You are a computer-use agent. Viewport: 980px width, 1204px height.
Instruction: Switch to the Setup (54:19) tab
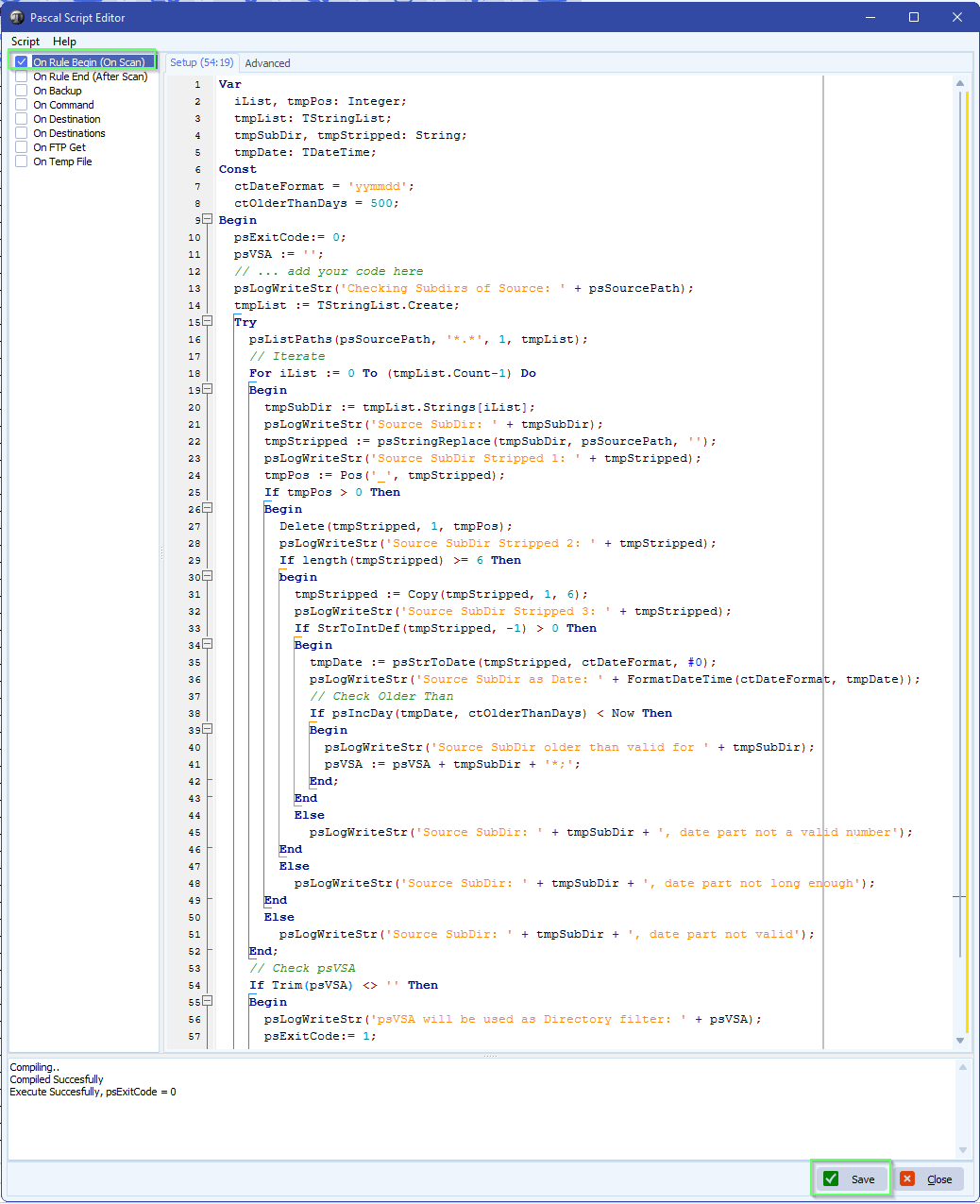pos(202,62)
